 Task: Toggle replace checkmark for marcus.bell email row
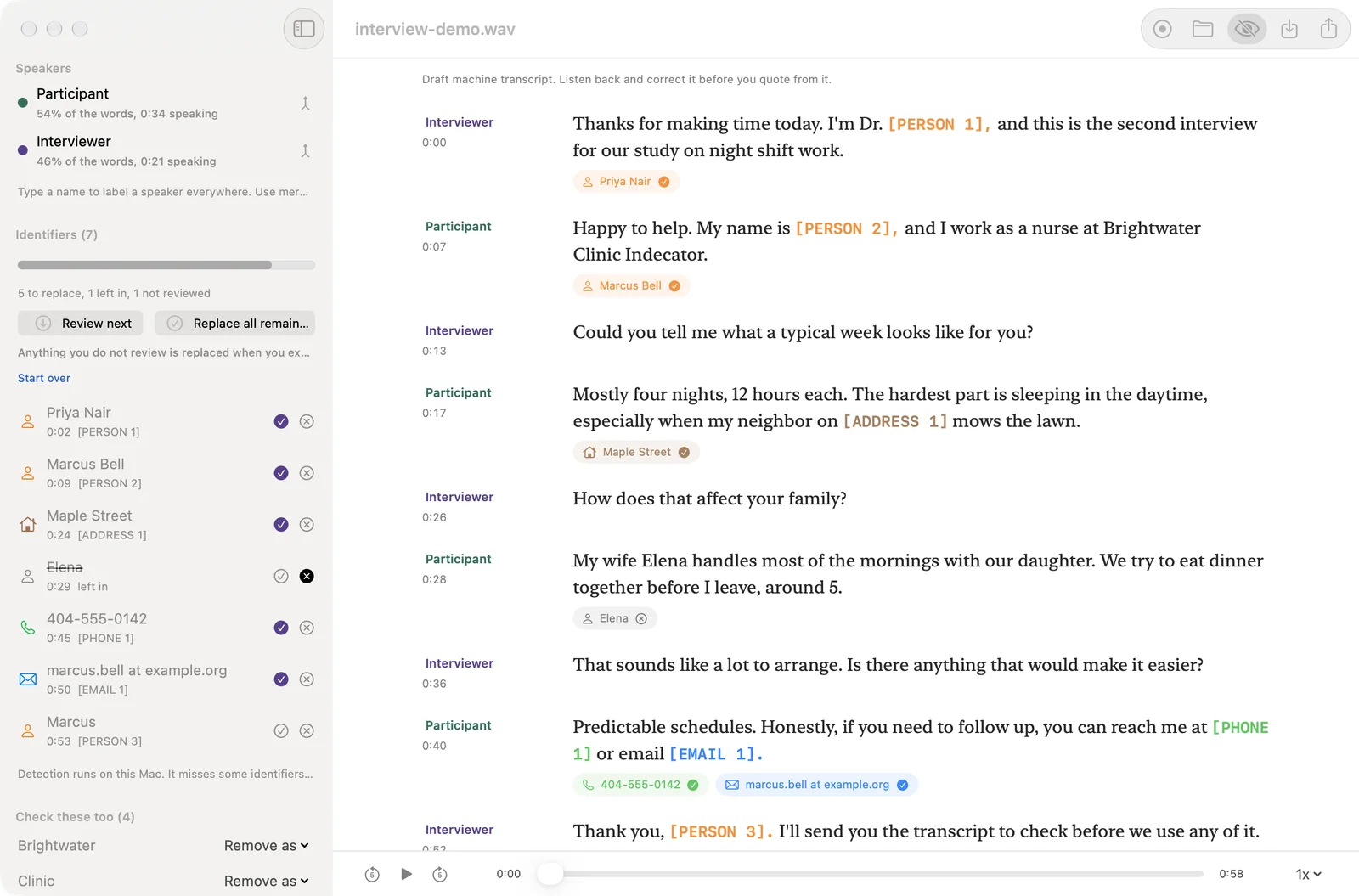(x=281, y=679)
